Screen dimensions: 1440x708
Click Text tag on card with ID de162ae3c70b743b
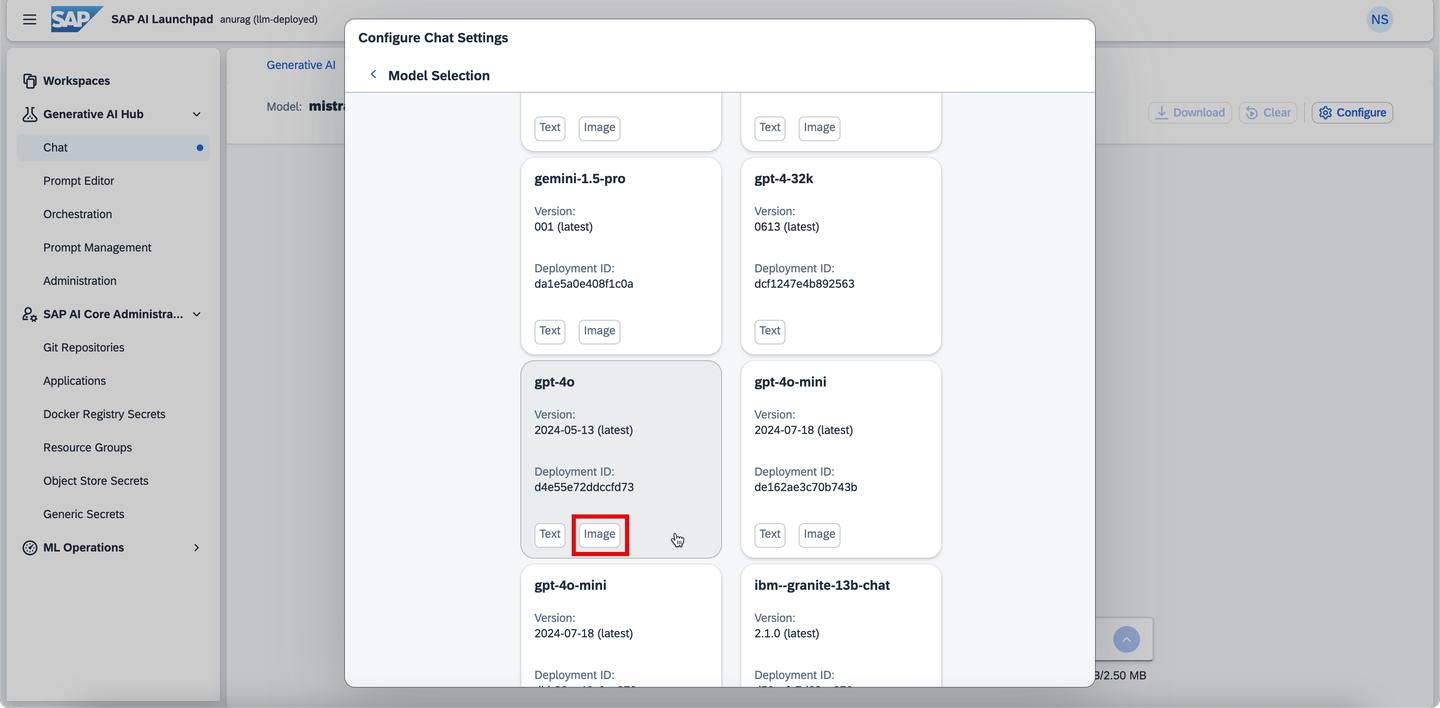(770, 534)
